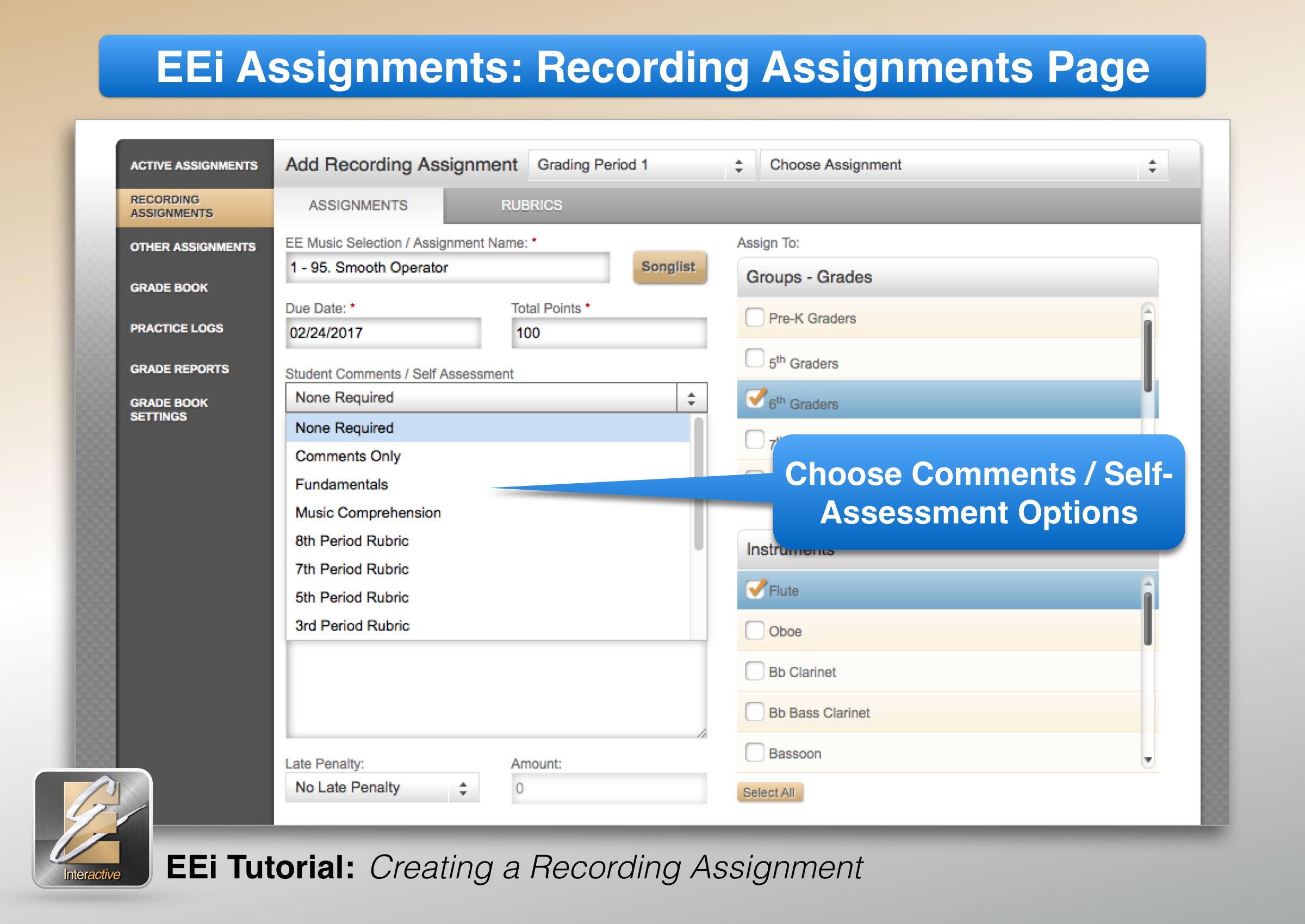1305x924 pixels.
Task: Open Active Assignments in the sidebar
Action: click(x=194, y=166)
